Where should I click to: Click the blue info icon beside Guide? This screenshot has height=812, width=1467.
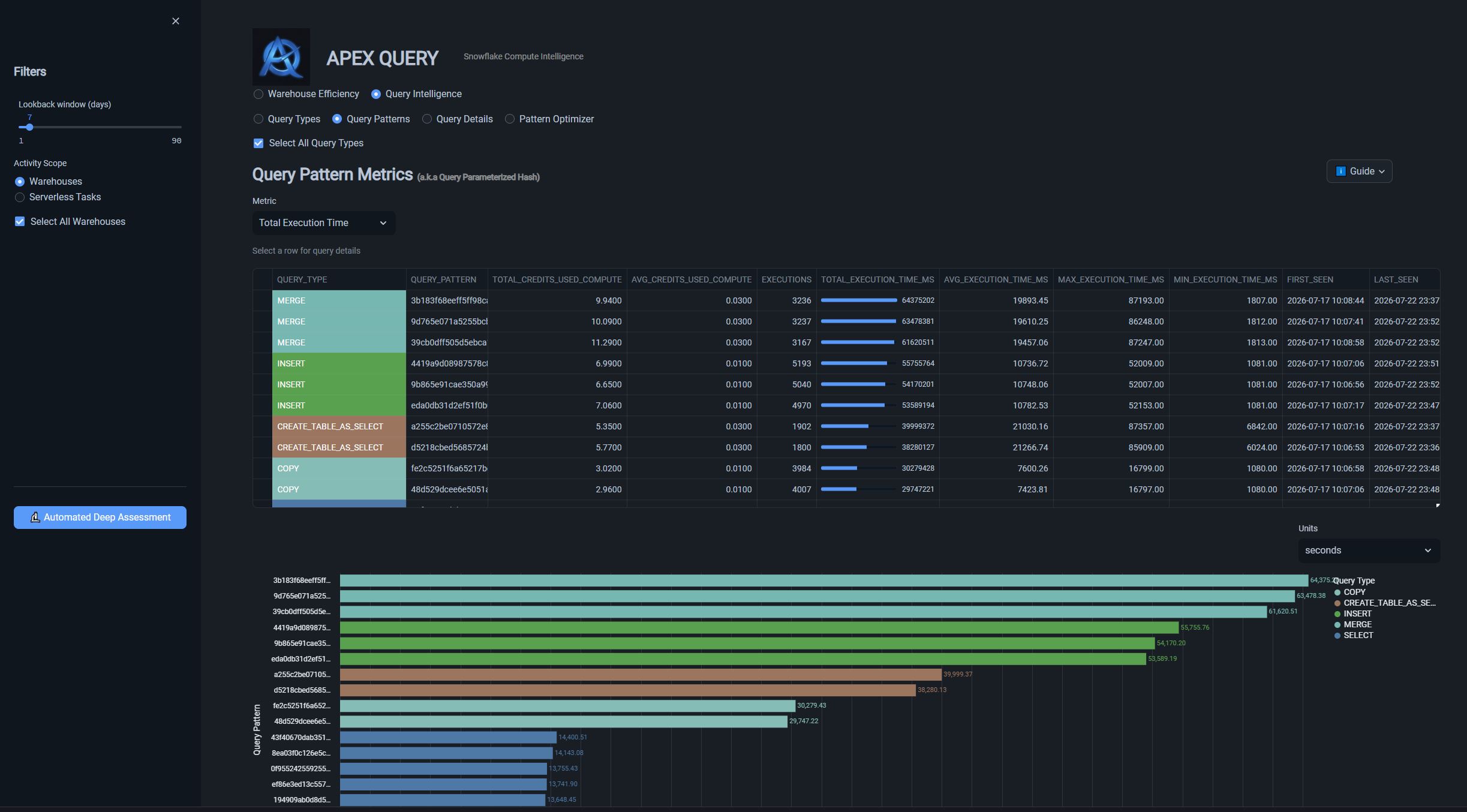pyautogui.click(x=1341, y=172)
